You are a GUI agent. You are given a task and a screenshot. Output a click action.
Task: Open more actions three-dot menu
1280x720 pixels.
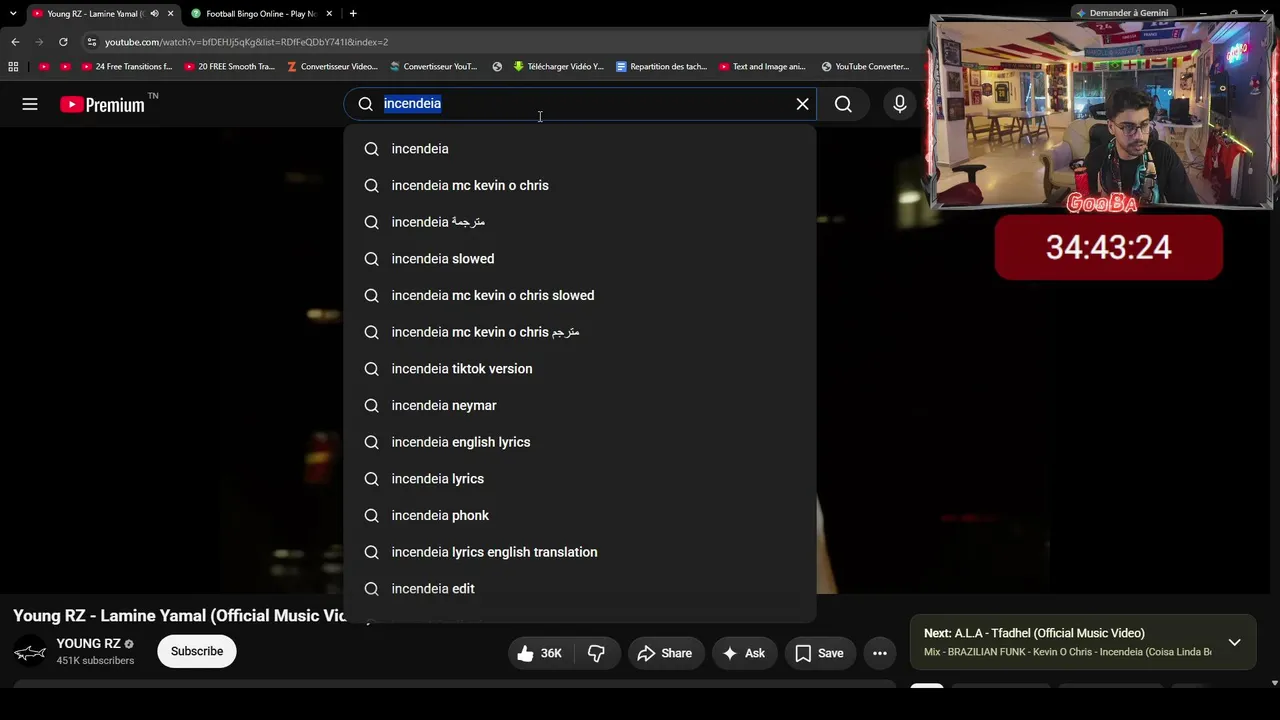coord(880,653)
